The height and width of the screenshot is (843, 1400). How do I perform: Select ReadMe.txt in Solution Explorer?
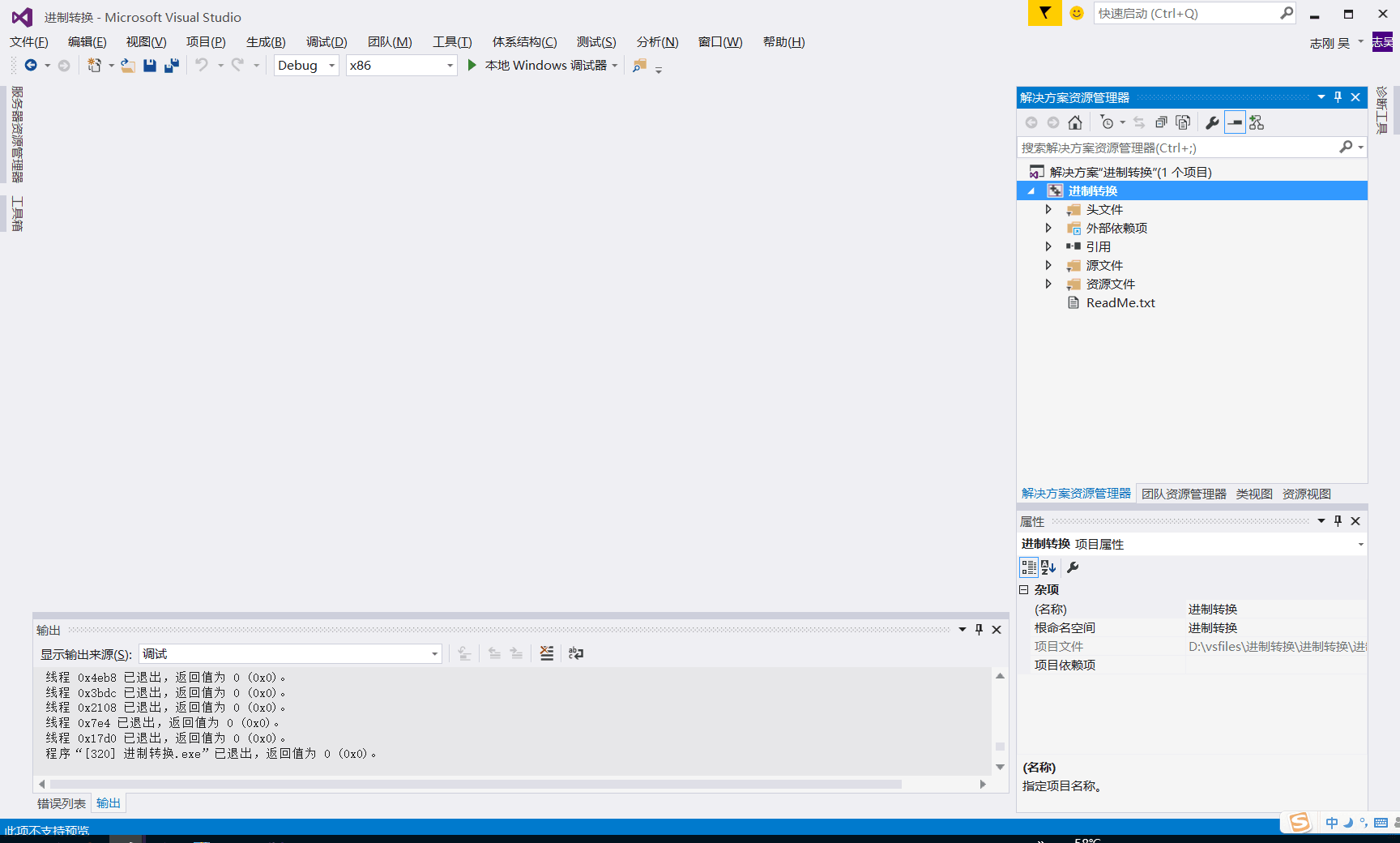pyautogui.click(x=1120, y=302)
